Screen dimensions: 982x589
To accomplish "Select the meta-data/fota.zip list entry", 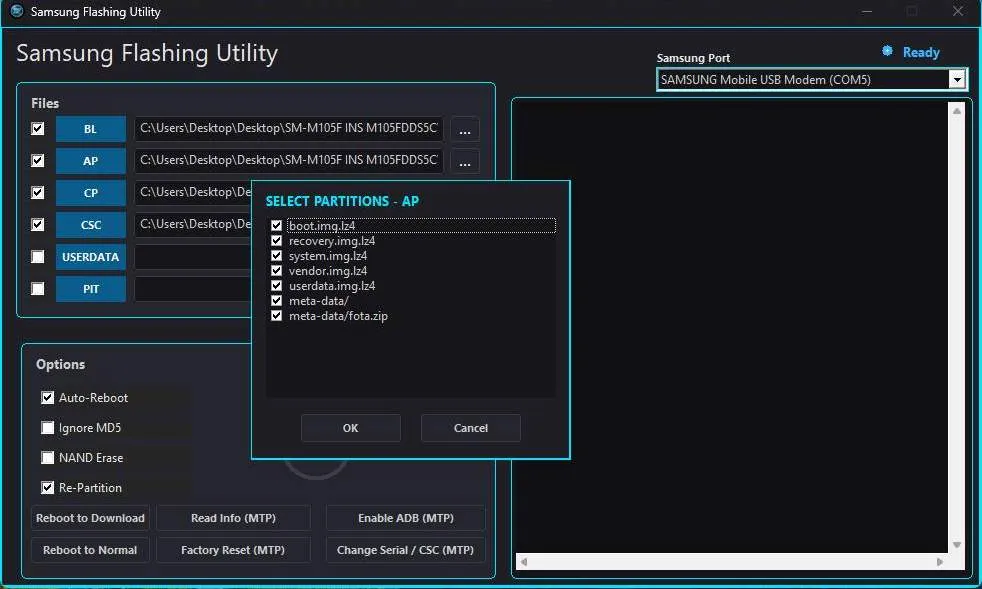I will [338, 316].
